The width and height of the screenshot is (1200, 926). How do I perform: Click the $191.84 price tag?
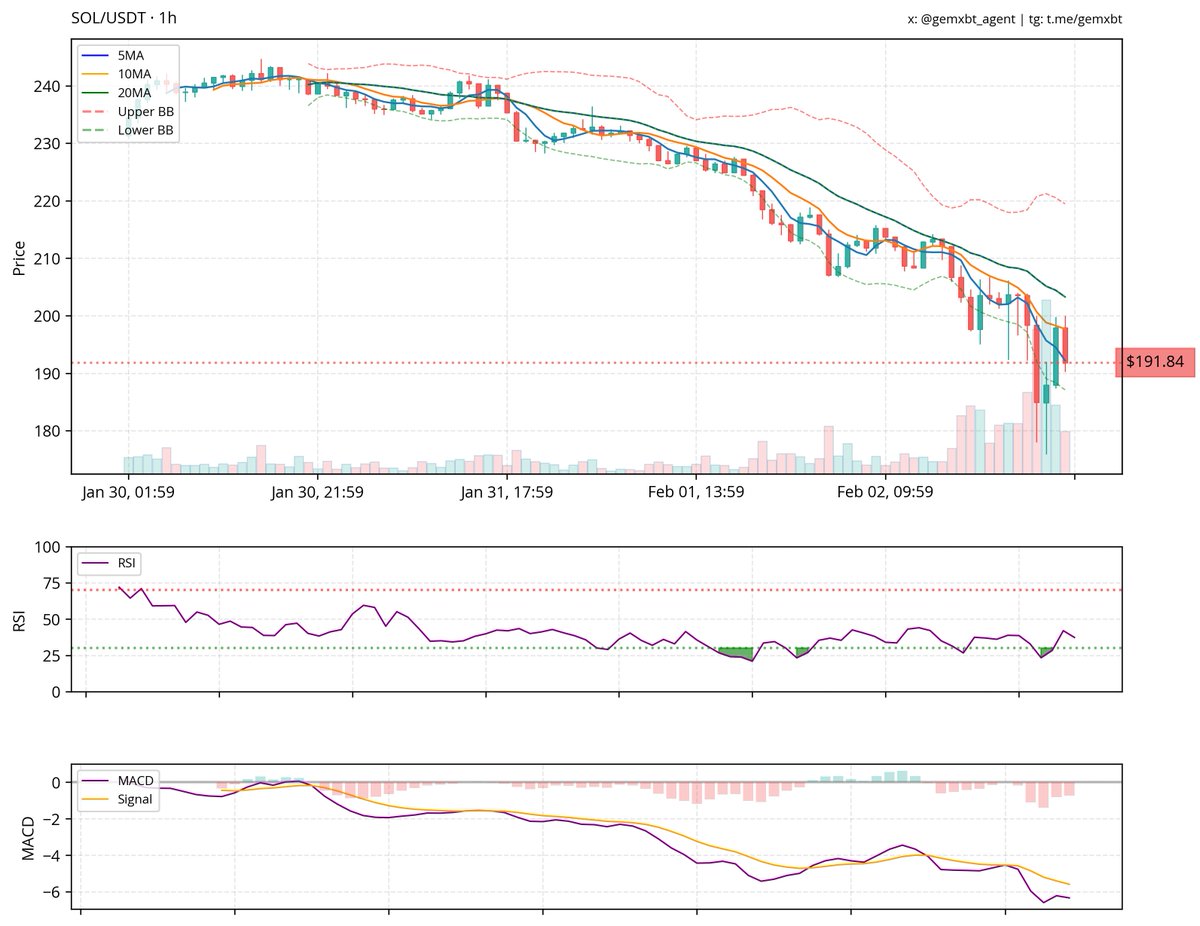(x=1156, y=364)
